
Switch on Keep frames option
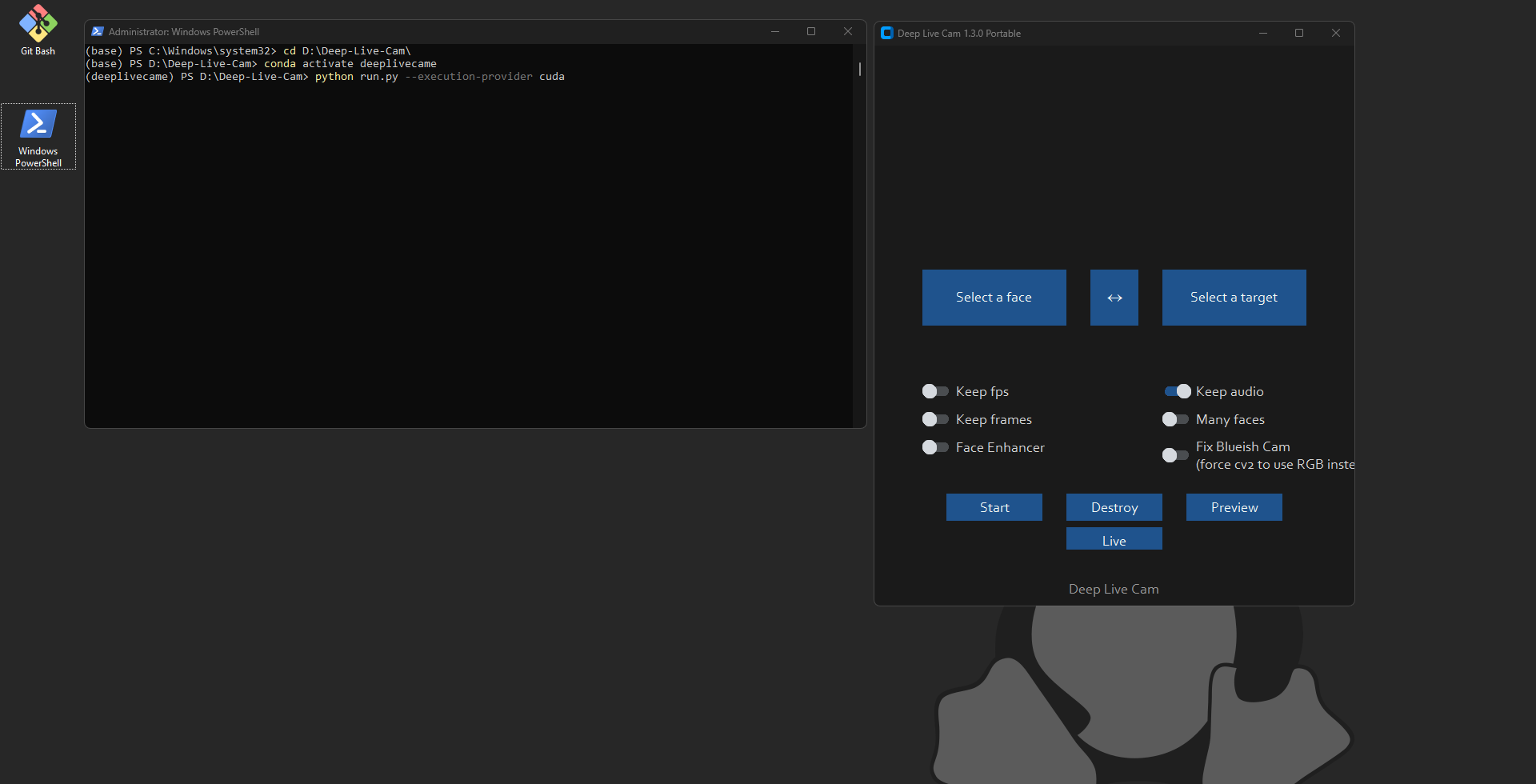[x=935, y=419]
